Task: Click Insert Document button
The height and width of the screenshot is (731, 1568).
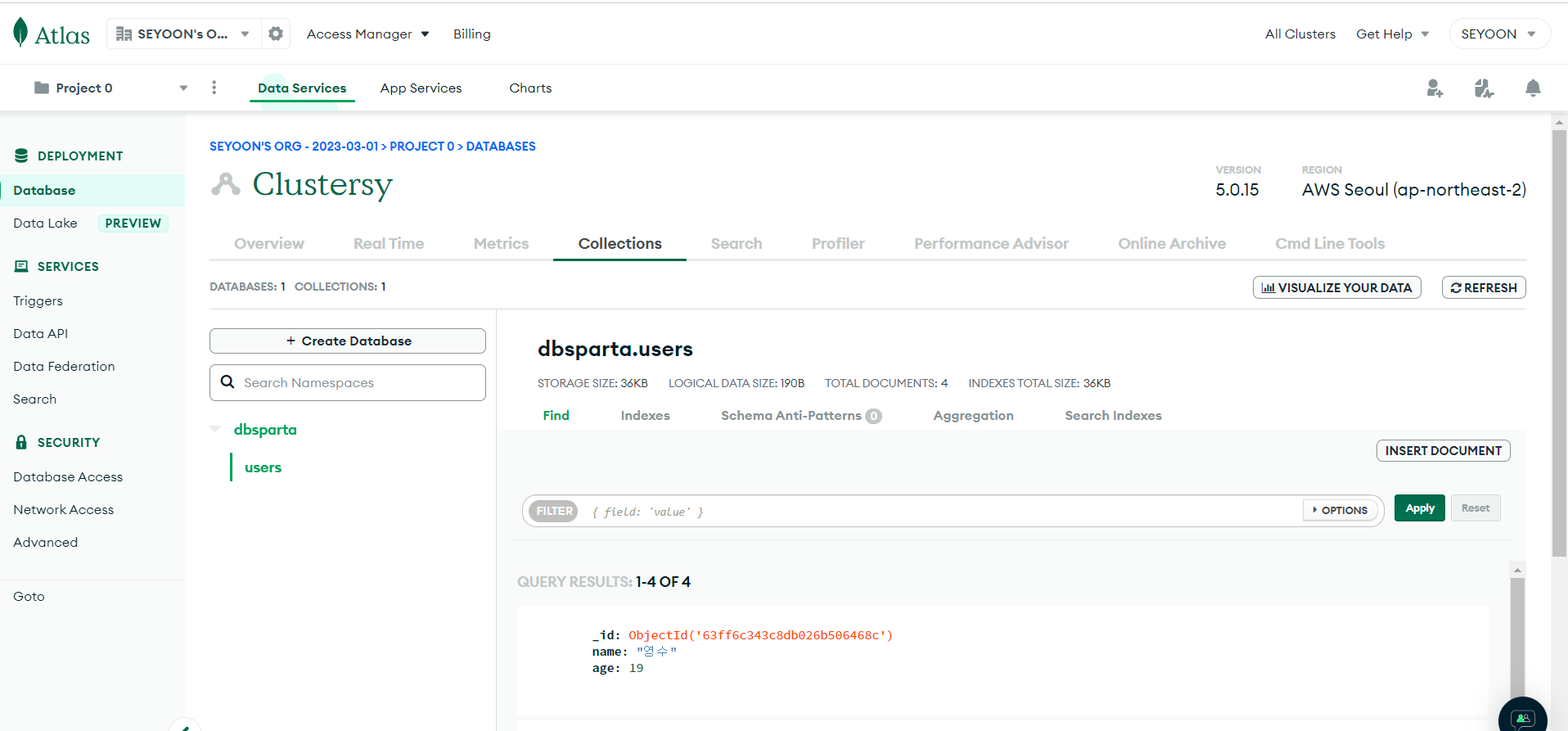Action: pyautogui.click(x=1444, y=450)
